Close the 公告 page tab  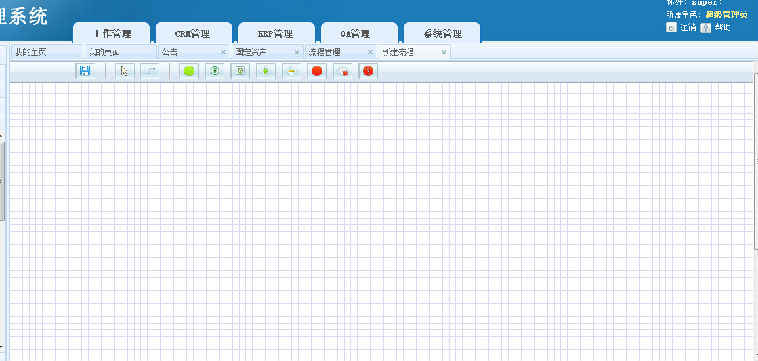tap(224, 52)
